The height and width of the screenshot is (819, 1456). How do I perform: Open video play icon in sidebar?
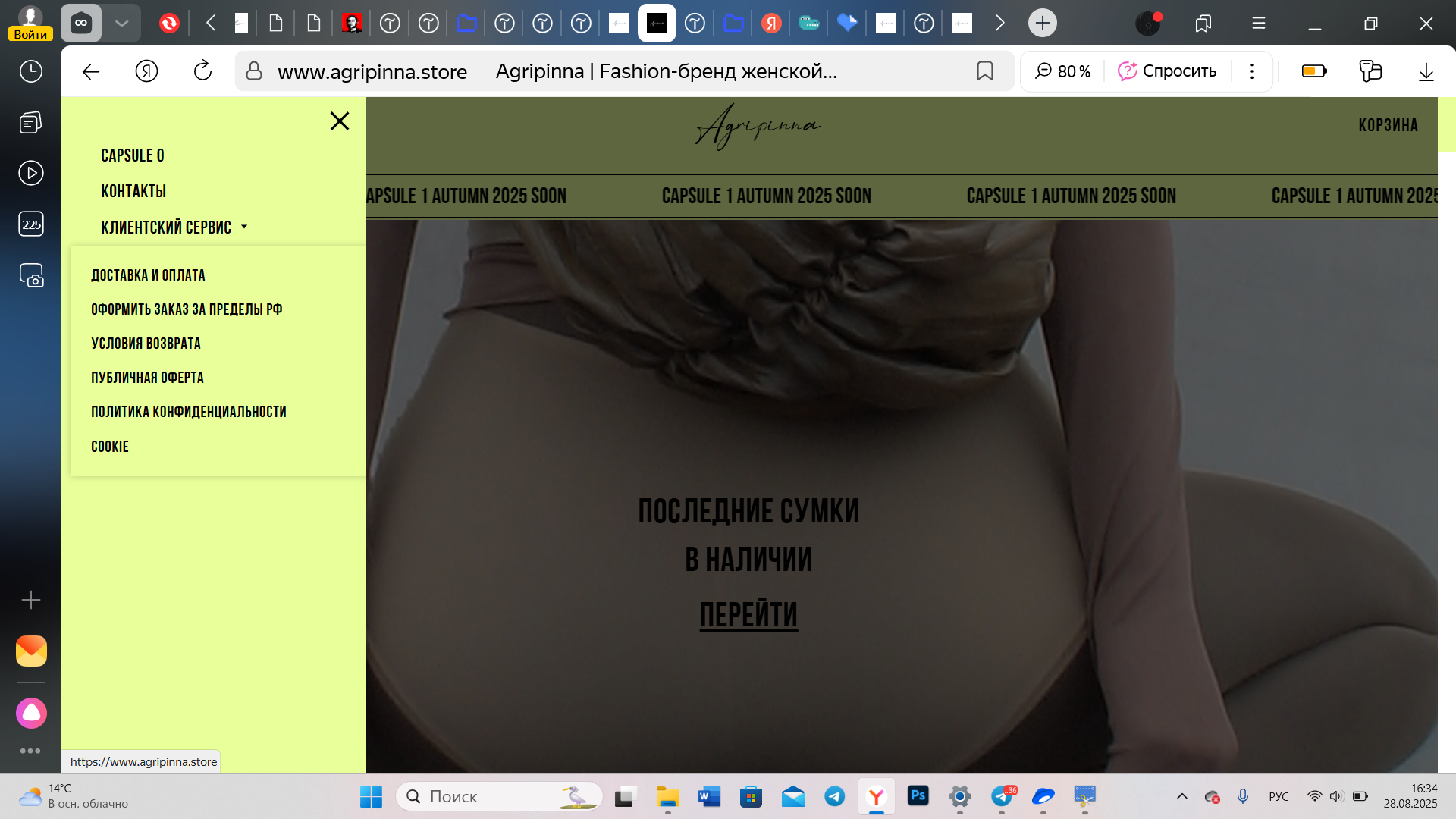(31, 173)
